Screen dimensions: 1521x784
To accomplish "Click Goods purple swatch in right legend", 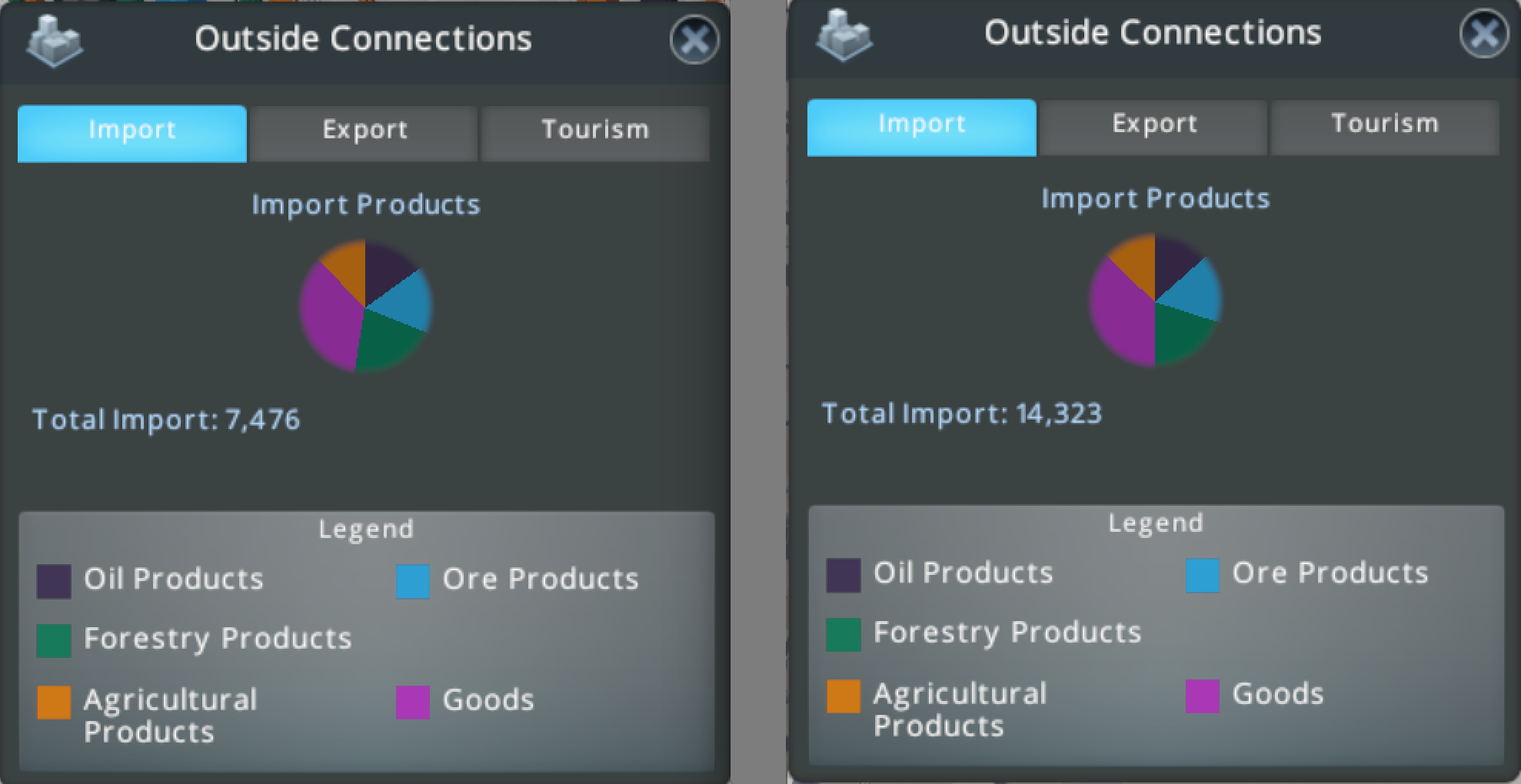I will click(1202, 696).
